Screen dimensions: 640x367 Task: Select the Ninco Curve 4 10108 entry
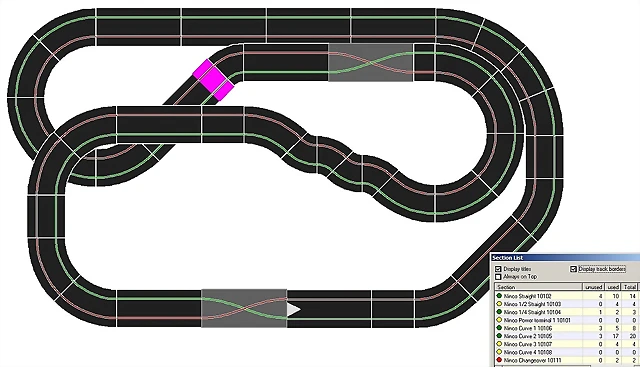[567, 352]
